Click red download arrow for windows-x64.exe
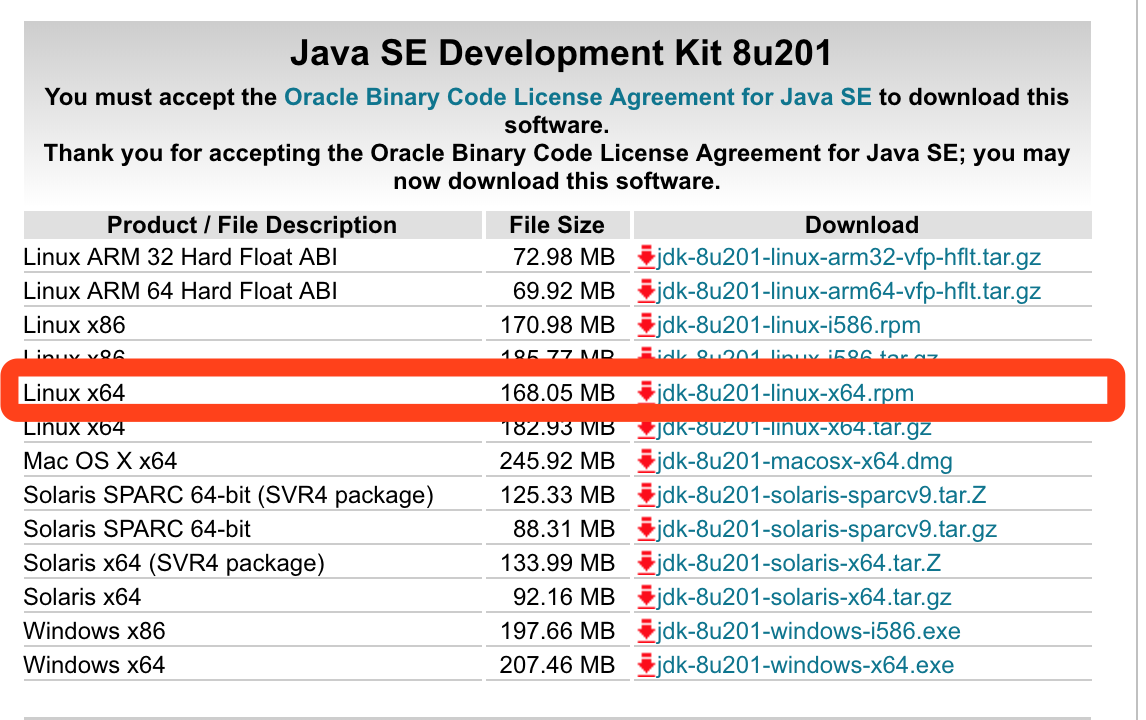Image resolution: width=1146 pixels, height=720 pixels. pyautogui.click(x=646, y=665)
